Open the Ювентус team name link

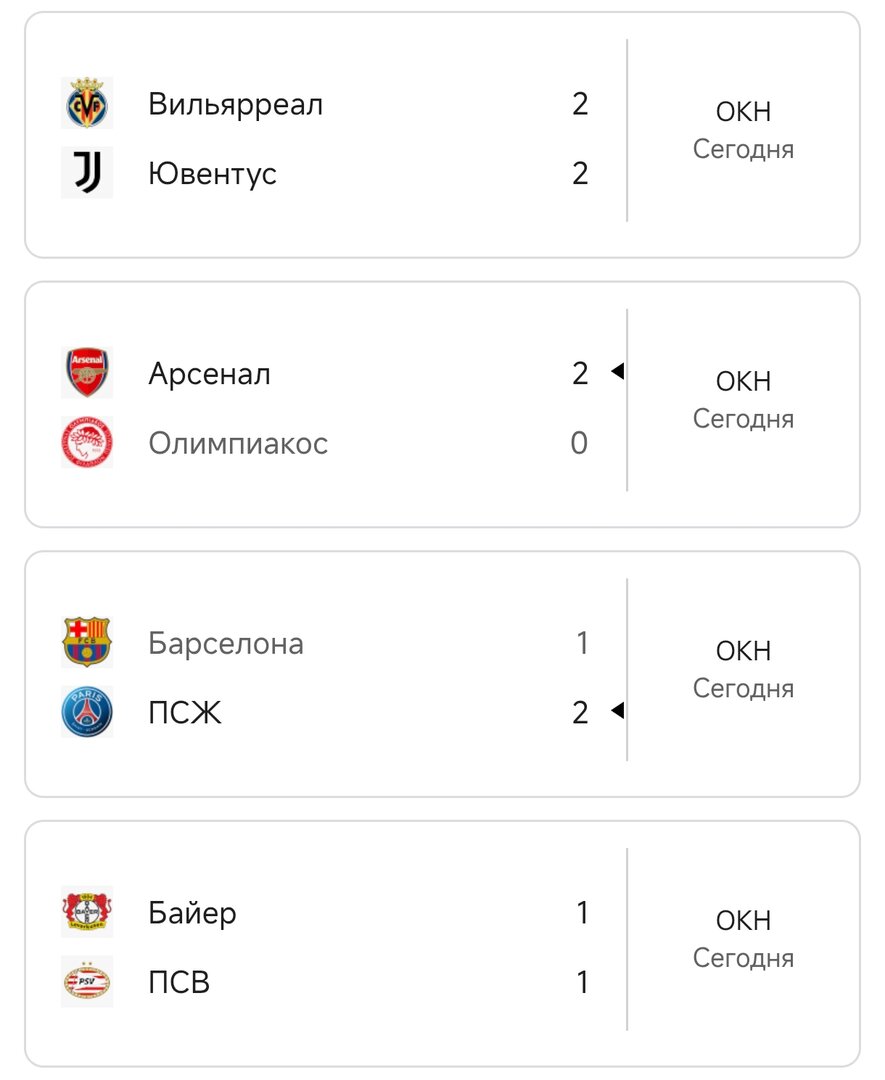coord(212,174)
